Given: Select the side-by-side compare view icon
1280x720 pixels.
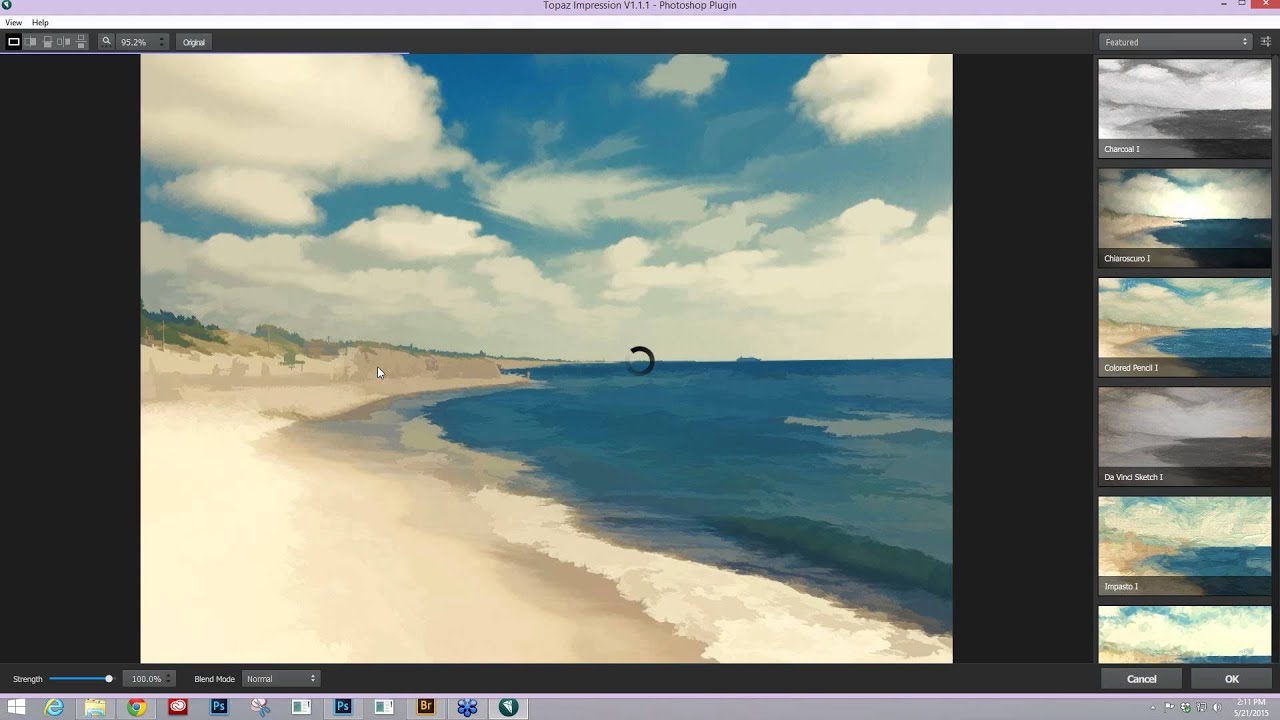Looking at the screenshot, I should coord(64,42).
